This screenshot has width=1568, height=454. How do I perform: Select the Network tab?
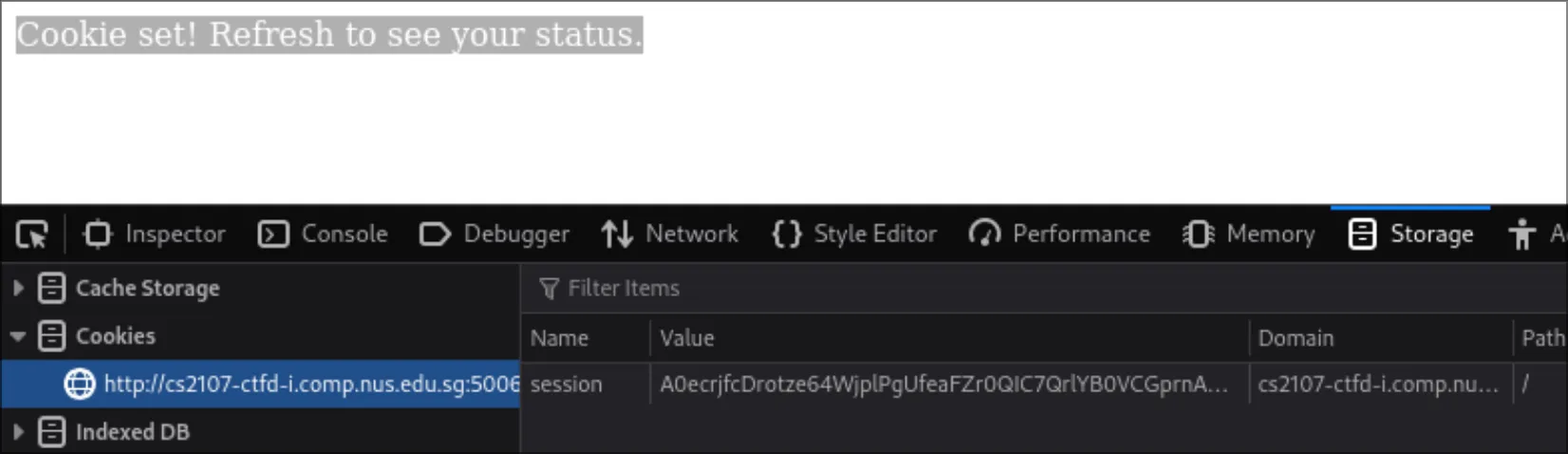pos(670,234)
